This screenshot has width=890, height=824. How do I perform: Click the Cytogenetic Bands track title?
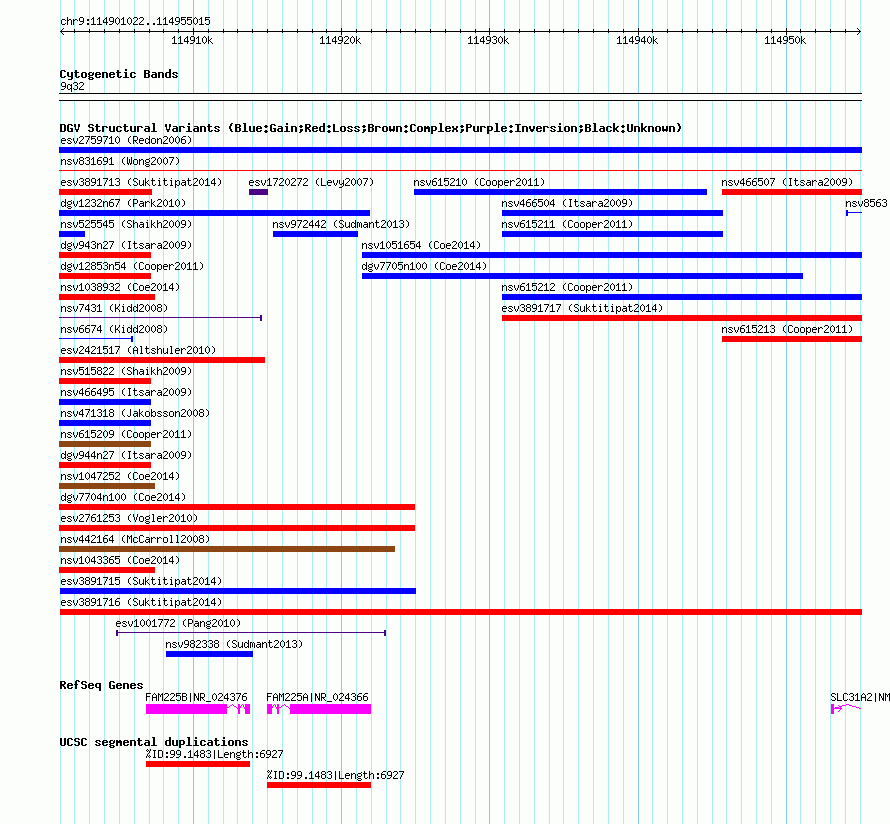[x=119, y=74]
